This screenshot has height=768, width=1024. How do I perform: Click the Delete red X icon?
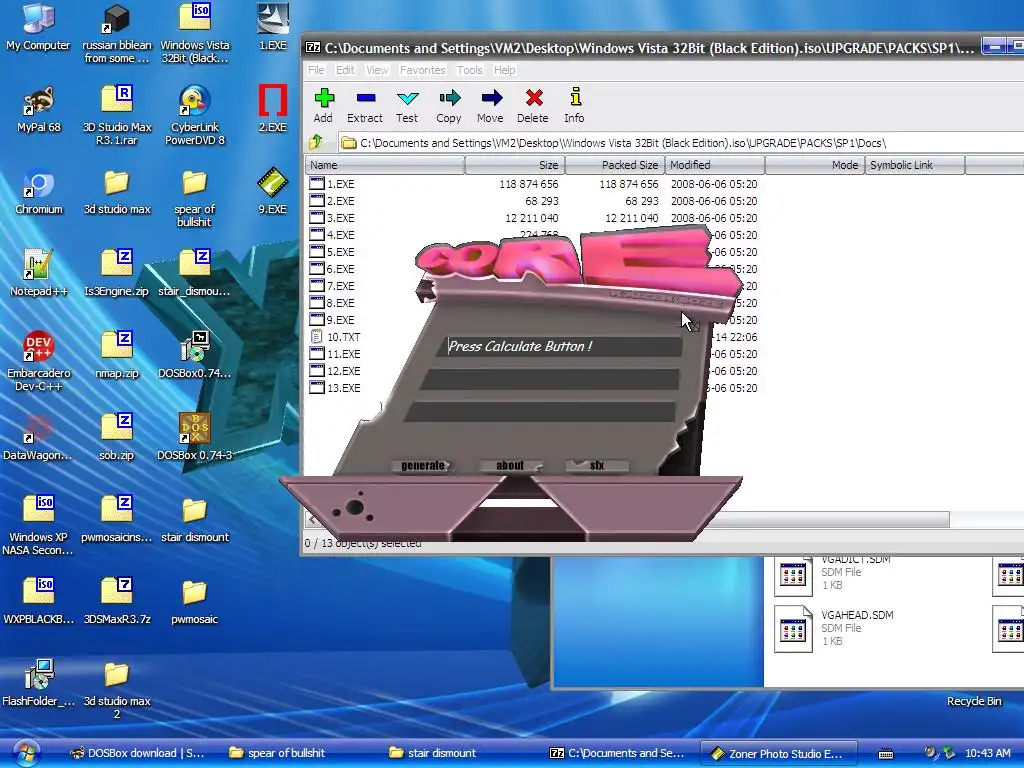pos(533,106)
